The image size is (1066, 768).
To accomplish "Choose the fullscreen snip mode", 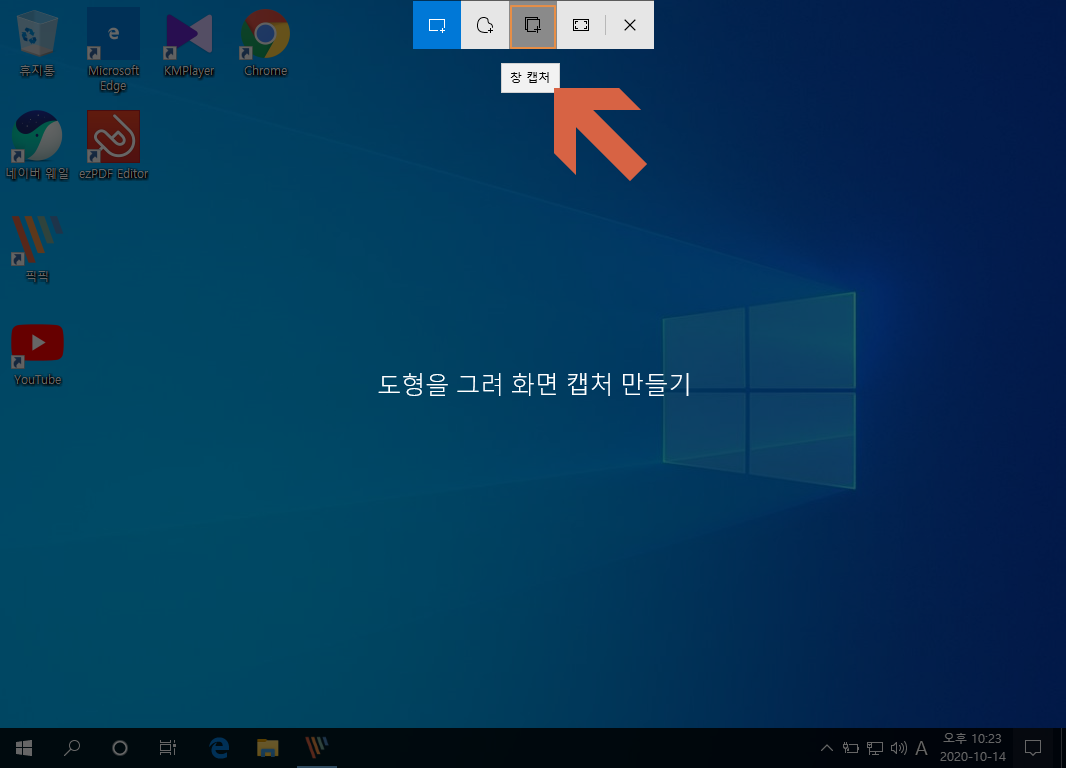I will (x=581, y=25).
